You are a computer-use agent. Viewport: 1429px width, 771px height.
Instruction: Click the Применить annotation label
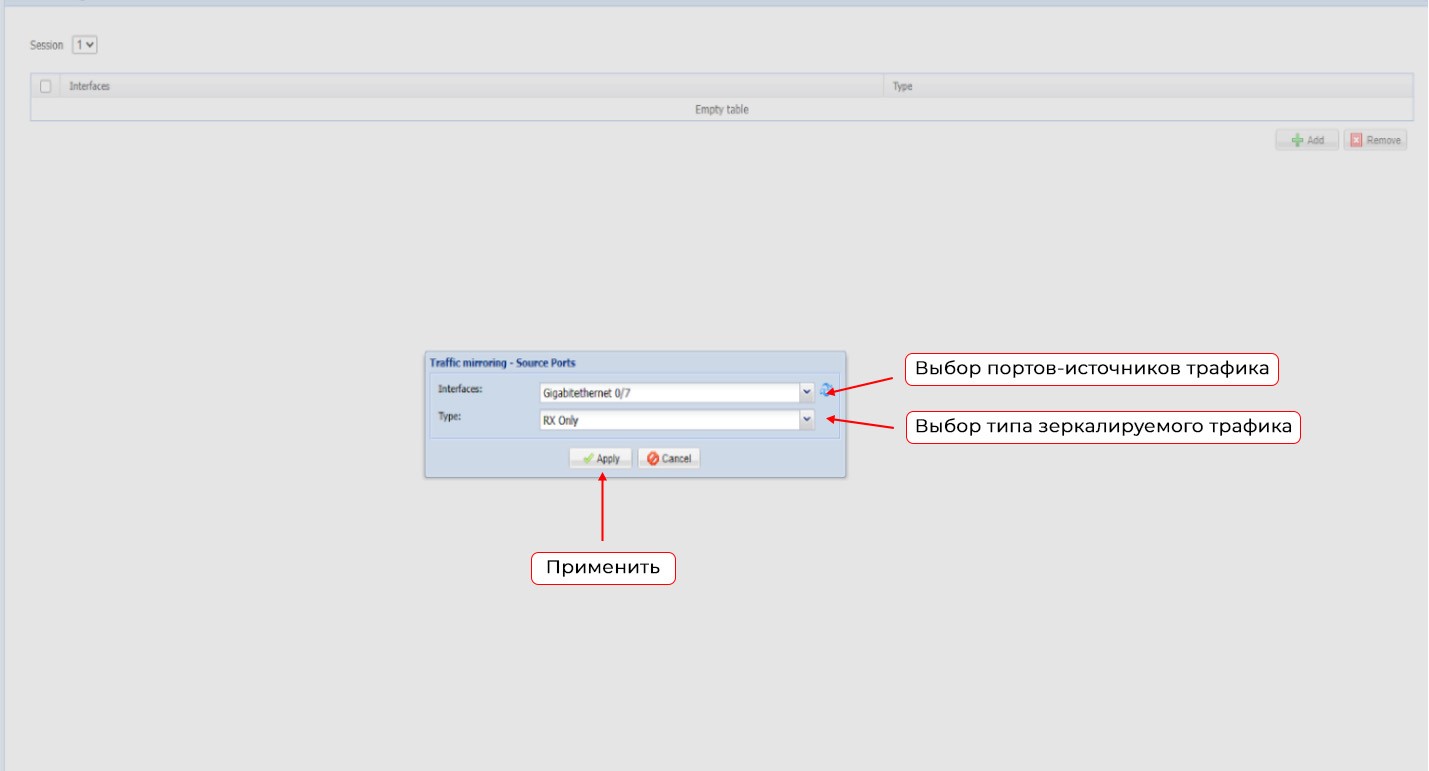point(603,568)
